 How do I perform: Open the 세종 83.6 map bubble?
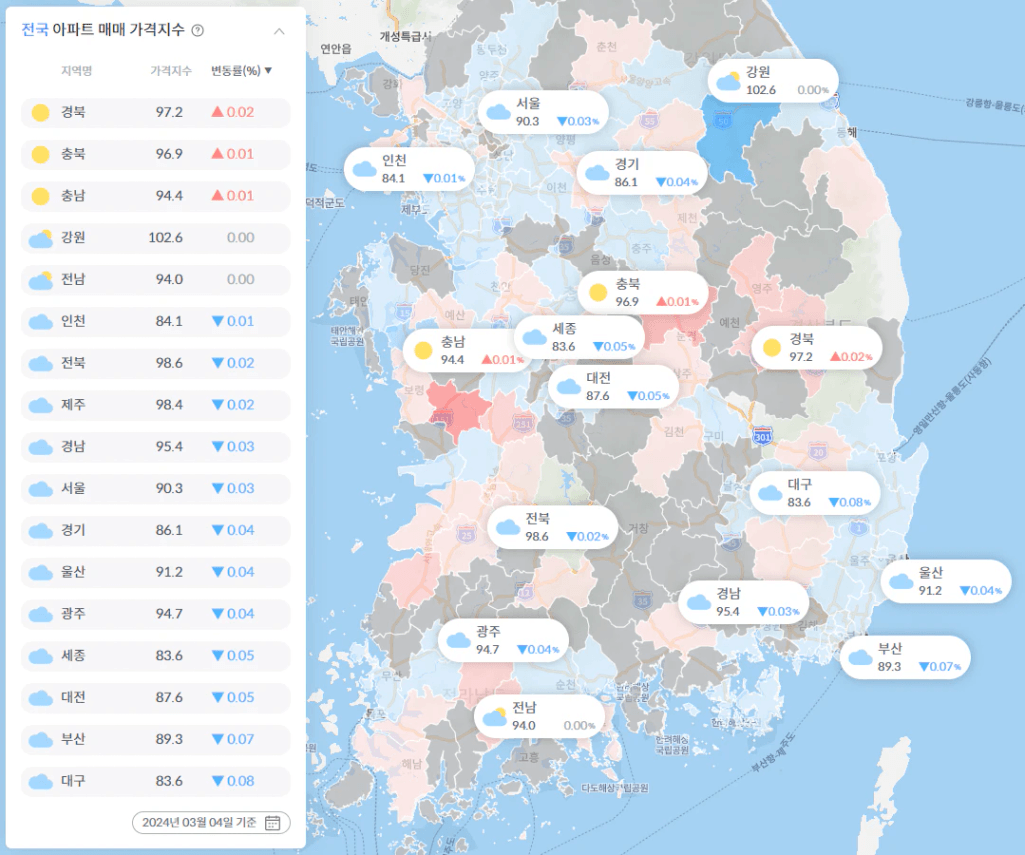pos(579,337)
